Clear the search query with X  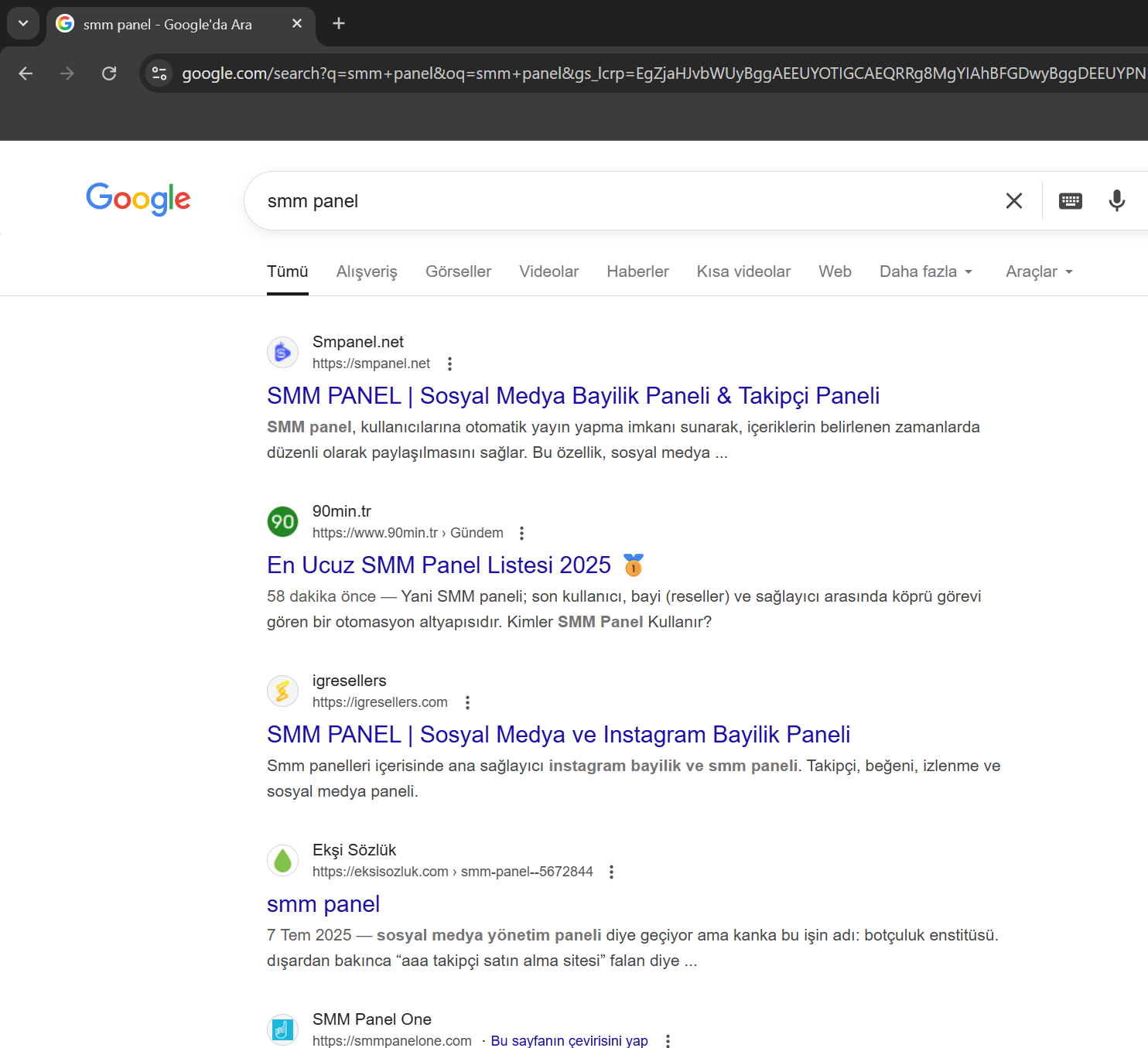click(1014, 201)
